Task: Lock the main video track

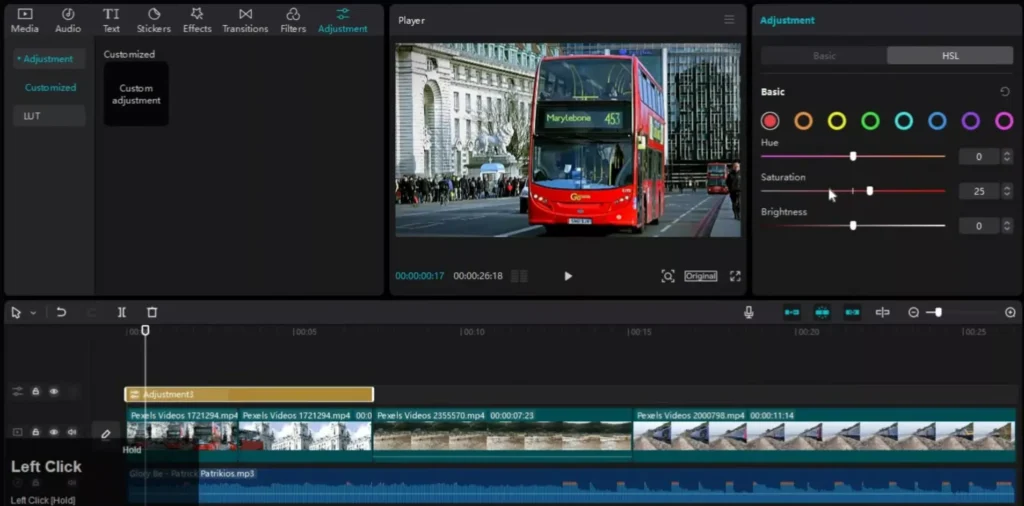Action: click(x=36, y=432)
